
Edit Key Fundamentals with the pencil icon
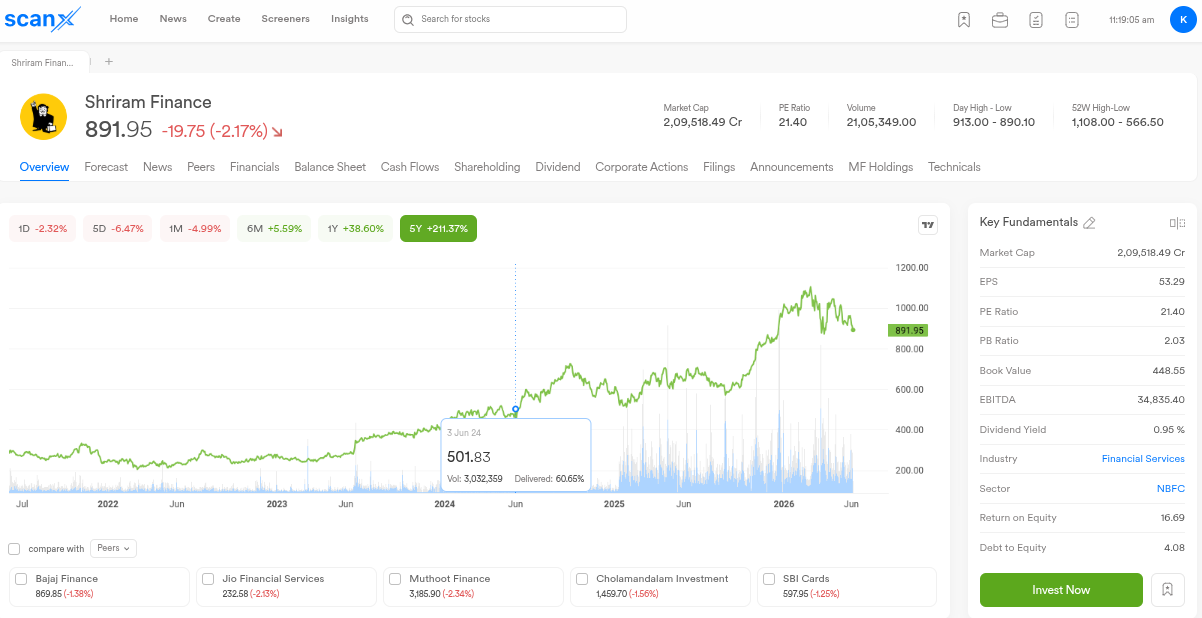[x=1089, y=223]
